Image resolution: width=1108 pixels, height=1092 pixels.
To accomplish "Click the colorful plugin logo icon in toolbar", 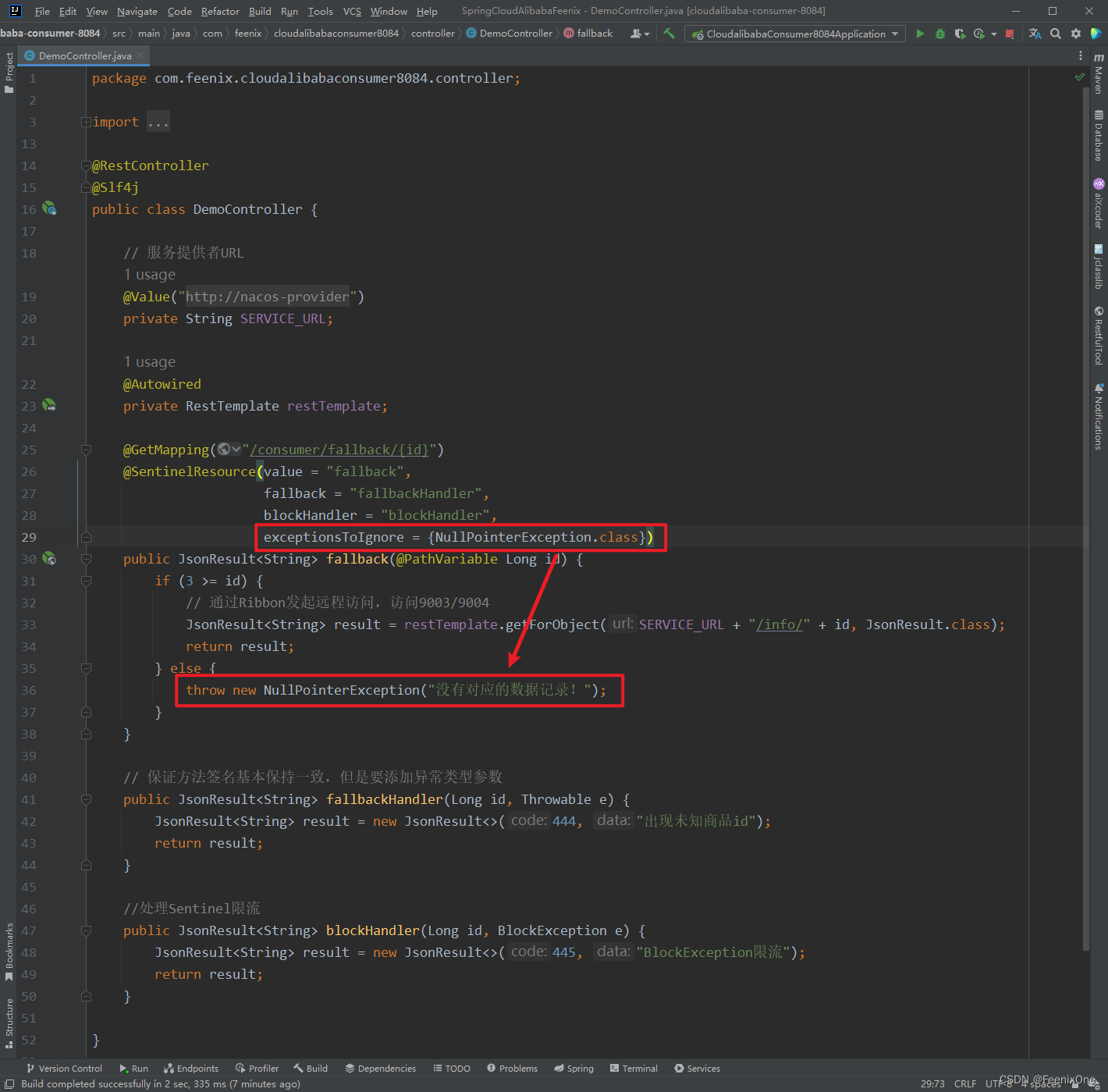I will tap(1096, 34).
